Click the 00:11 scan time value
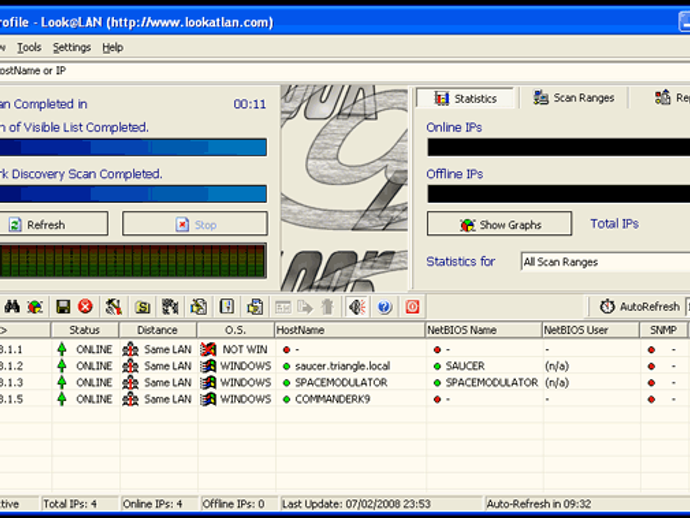 pos(250,104)
